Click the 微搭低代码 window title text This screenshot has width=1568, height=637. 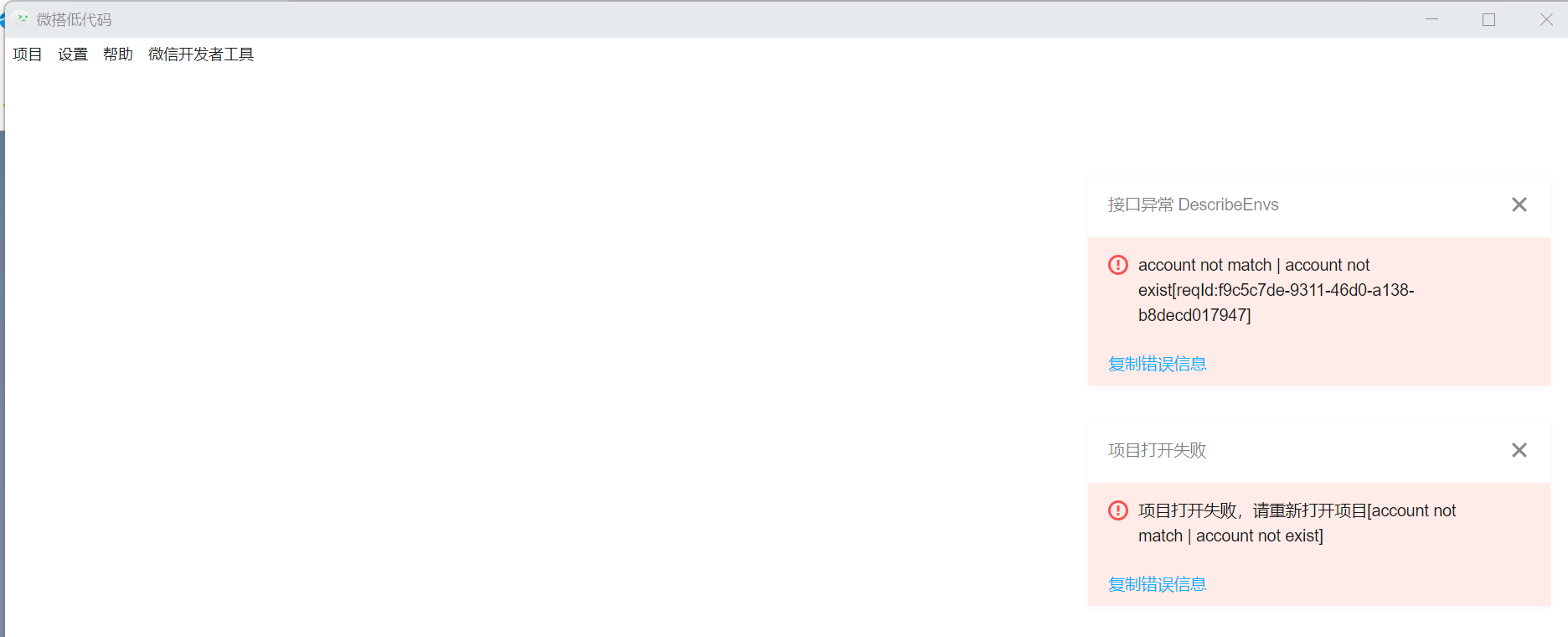74,19
